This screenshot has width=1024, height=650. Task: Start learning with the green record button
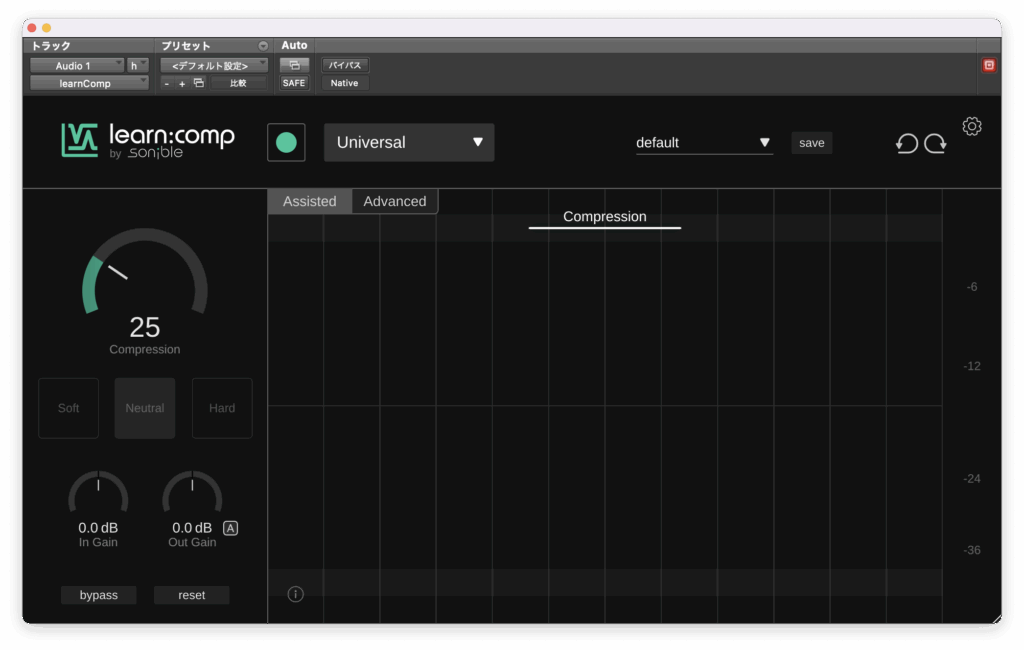point(286,142)
